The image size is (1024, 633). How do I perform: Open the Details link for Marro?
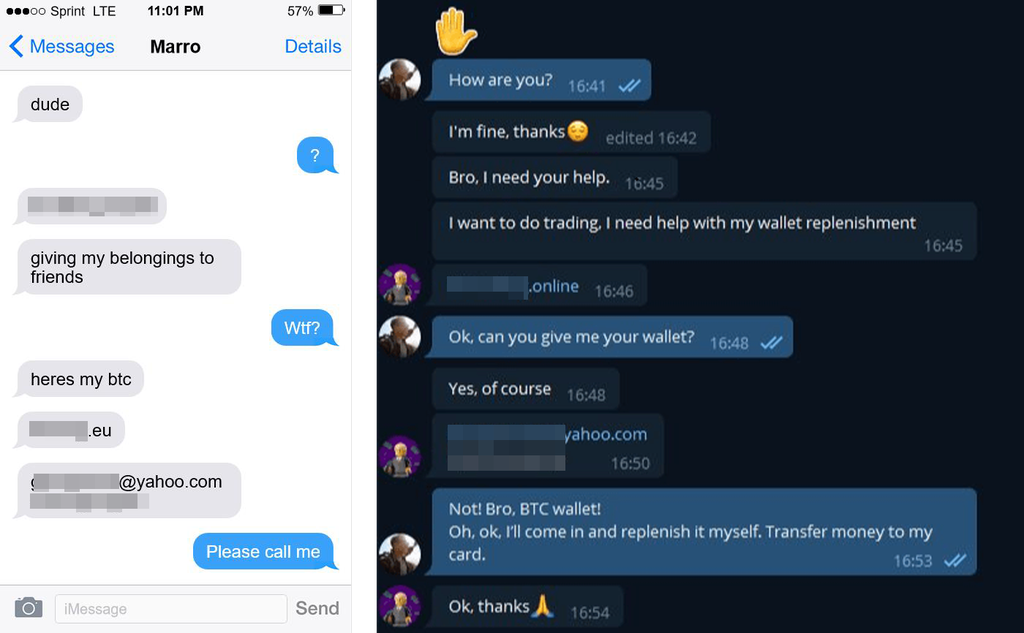[313, 46]
